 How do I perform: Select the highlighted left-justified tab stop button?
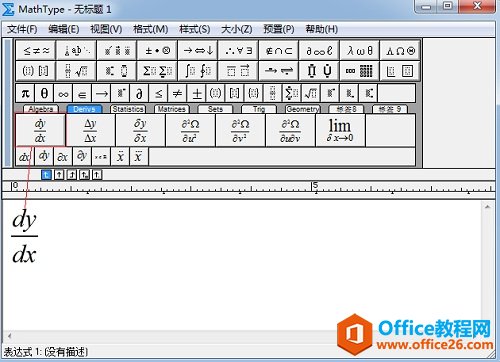[46, 175]
